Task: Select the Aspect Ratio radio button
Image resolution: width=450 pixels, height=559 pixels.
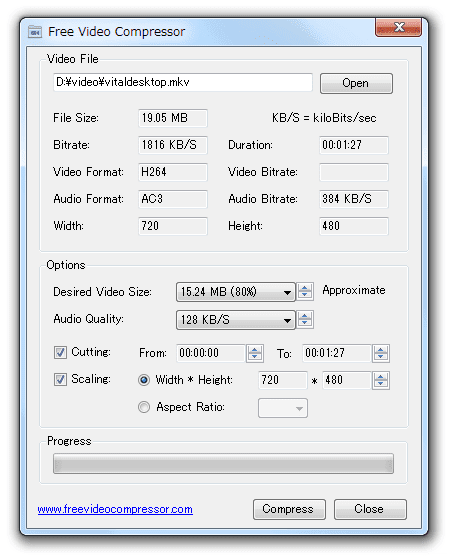Action: 144,407
